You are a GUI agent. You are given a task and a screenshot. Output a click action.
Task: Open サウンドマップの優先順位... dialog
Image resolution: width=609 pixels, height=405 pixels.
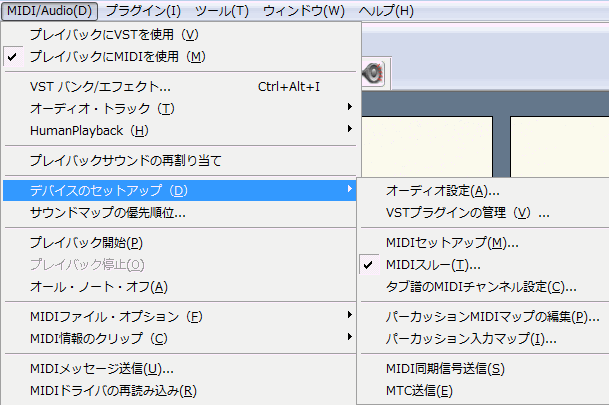(x=179, y=212)
